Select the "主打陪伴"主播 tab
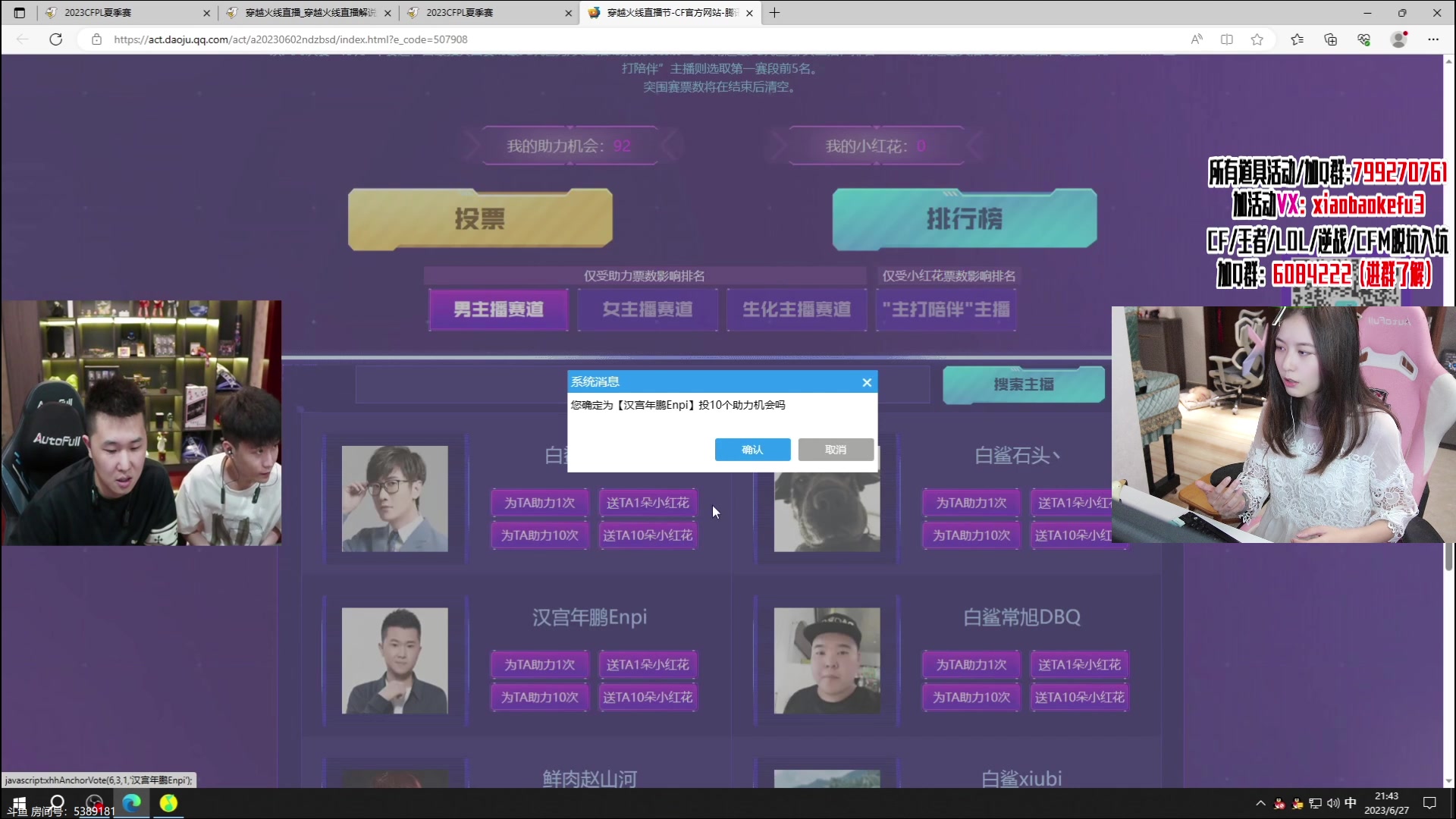 [946, 309]
